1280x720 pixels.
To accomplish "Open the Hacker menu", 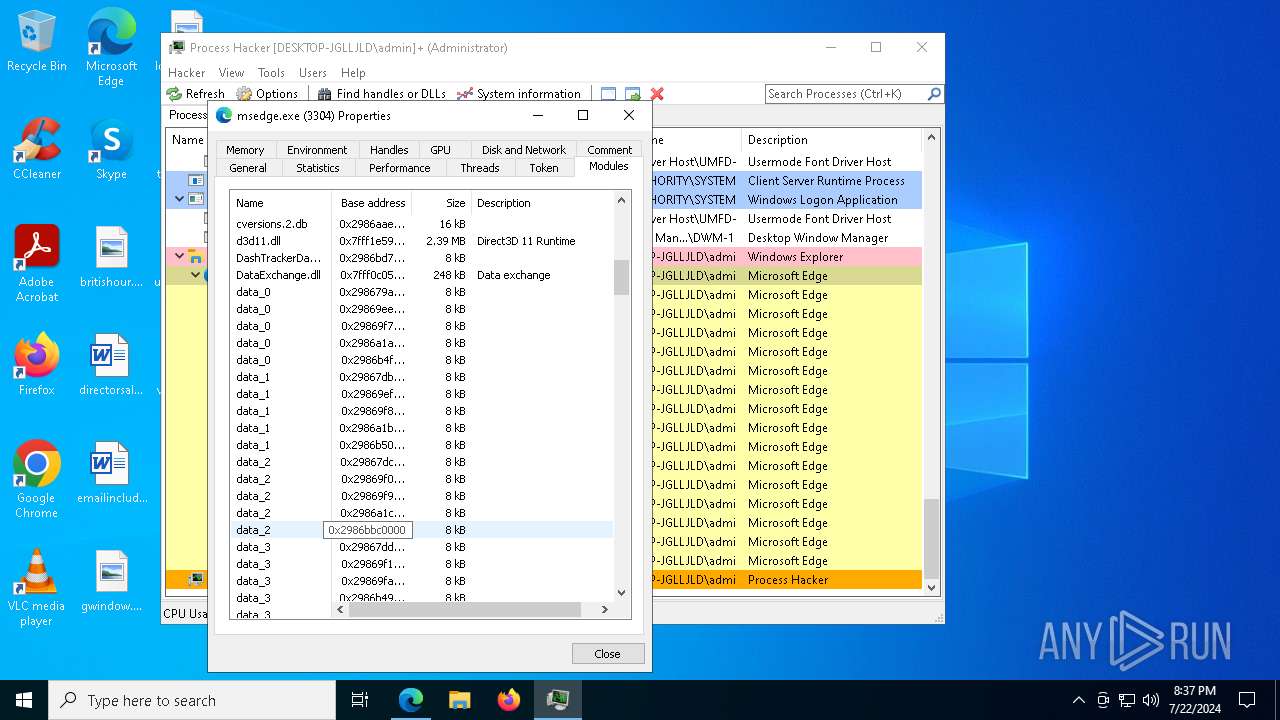I will [186, 72].
